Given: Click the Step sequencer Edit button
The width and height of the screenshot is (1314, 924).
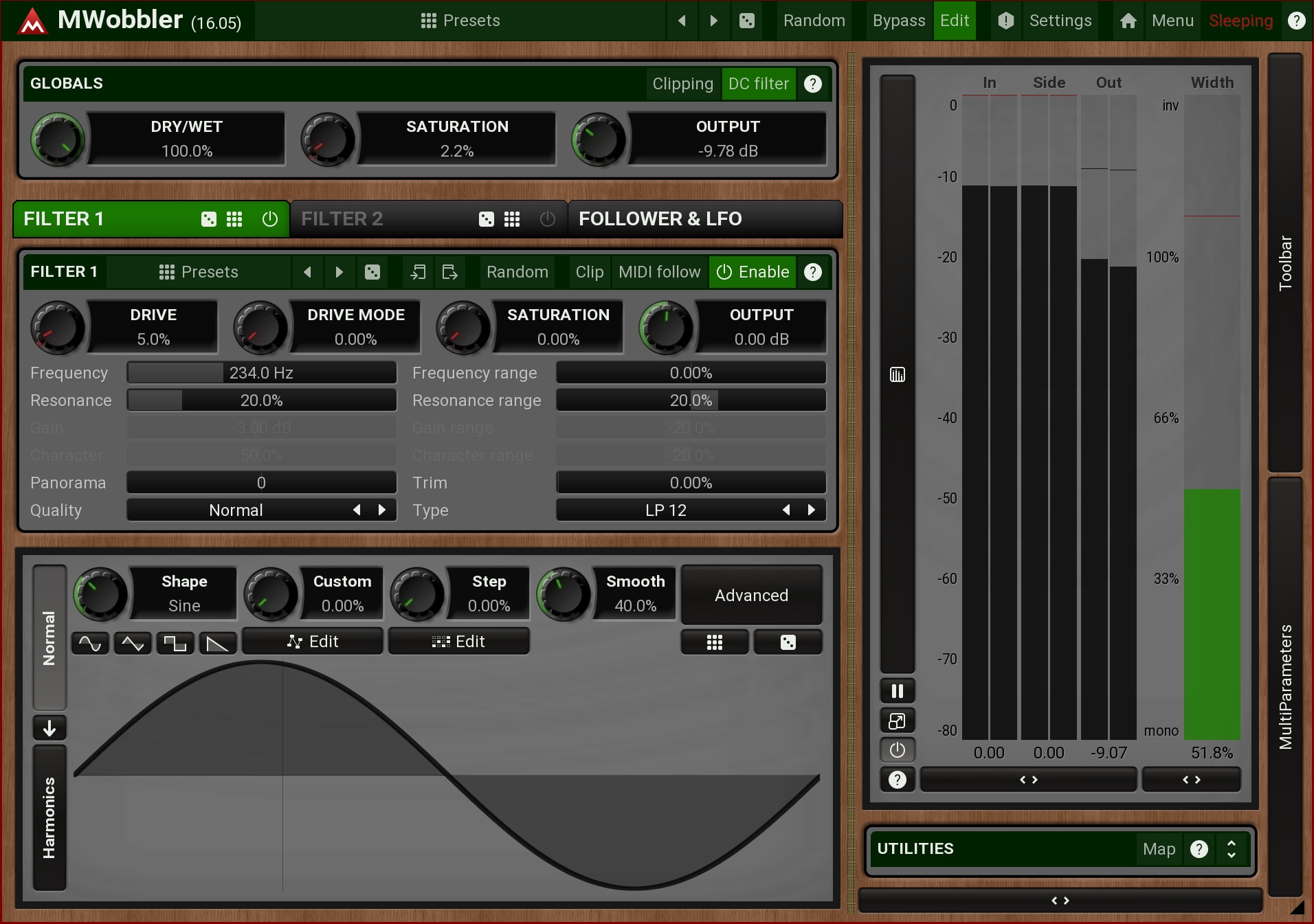Looking at the screenshot, I should pos(458,642).
